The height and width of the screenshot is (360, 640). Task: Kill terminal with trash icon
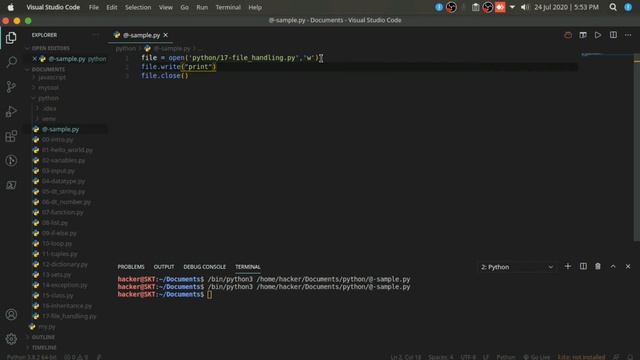[x=598, y=267]
